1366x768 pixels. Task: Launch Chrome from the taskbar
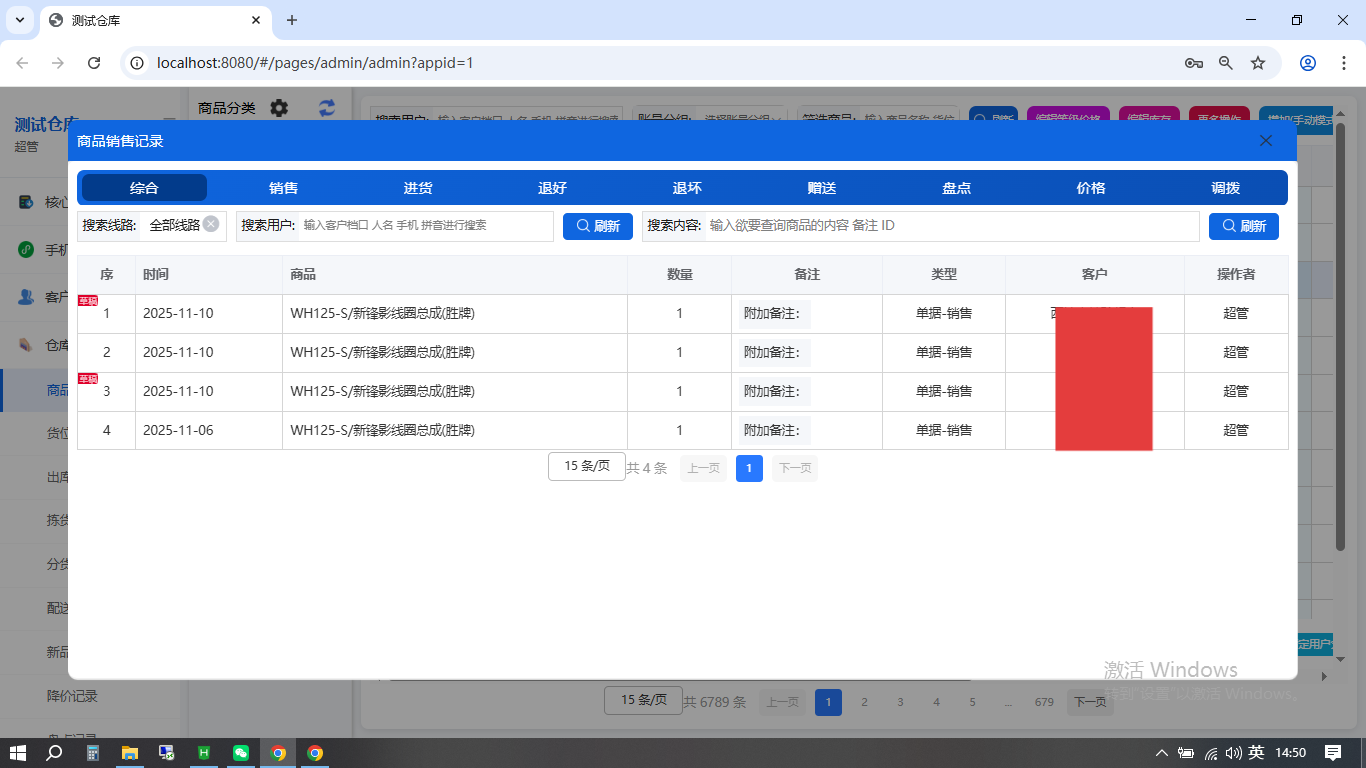tap(280, 753)
